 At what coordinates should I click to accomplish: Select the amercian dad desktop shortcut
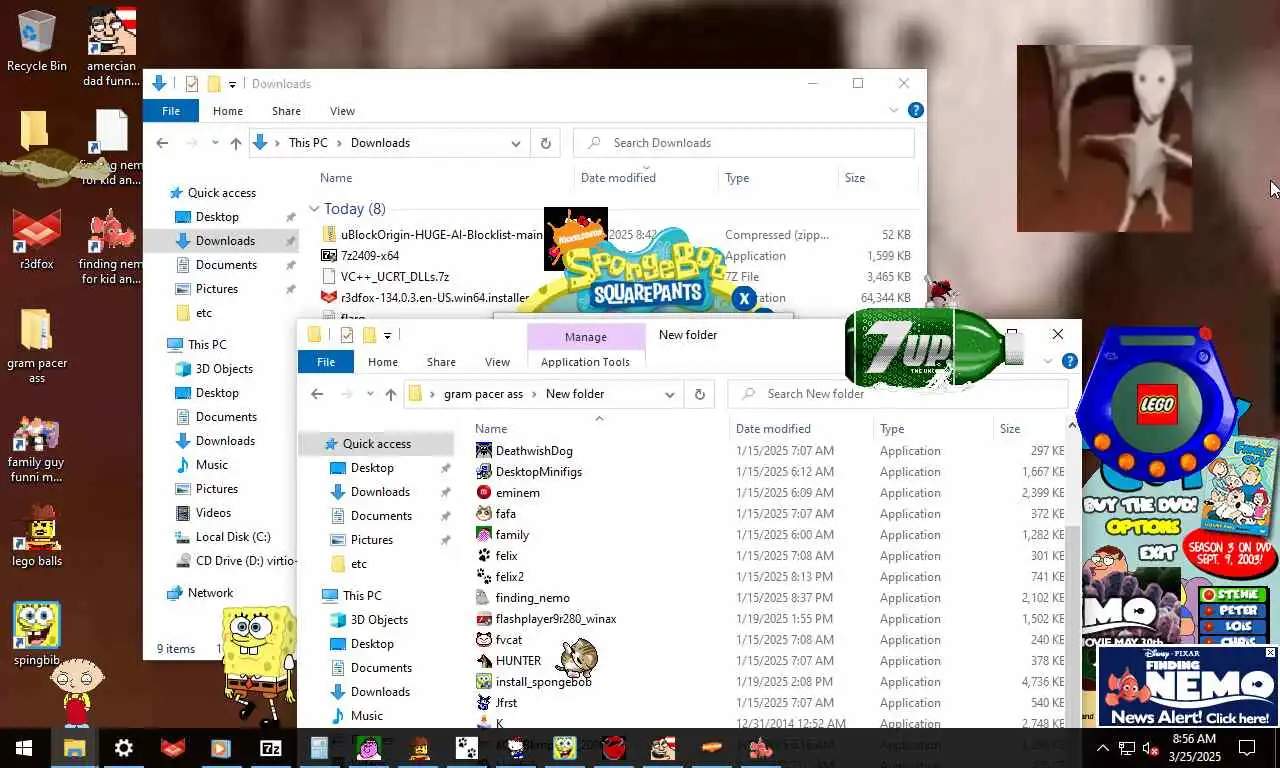pyautogui.click(x=111, y=46)
